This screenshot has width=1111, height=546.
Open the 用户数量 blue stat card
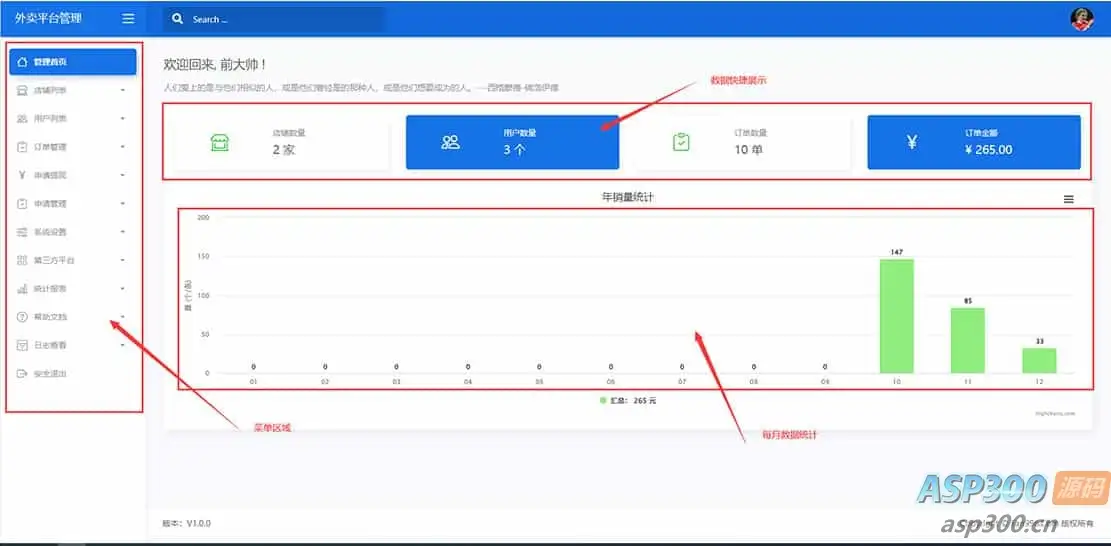(x=512, y=142)
